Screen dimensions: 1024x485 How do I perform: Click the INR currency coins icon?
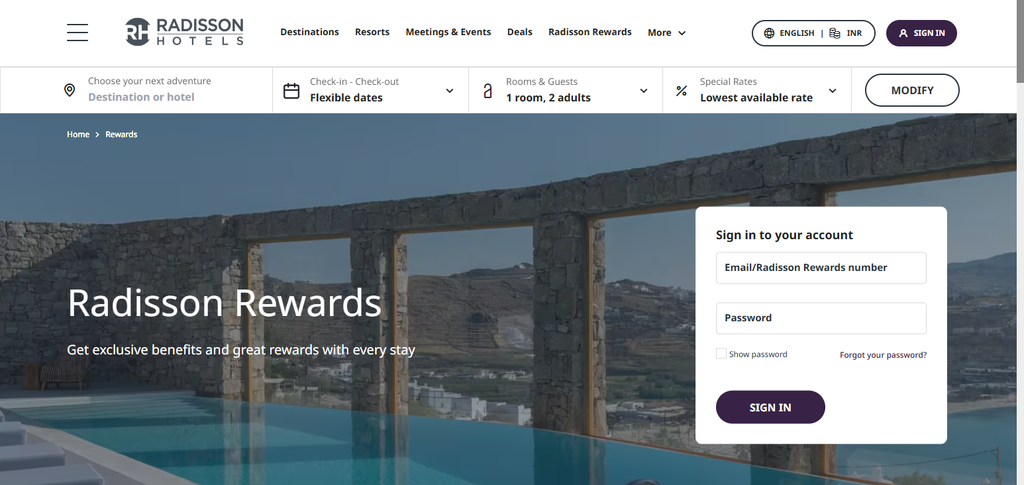(835, 33)
